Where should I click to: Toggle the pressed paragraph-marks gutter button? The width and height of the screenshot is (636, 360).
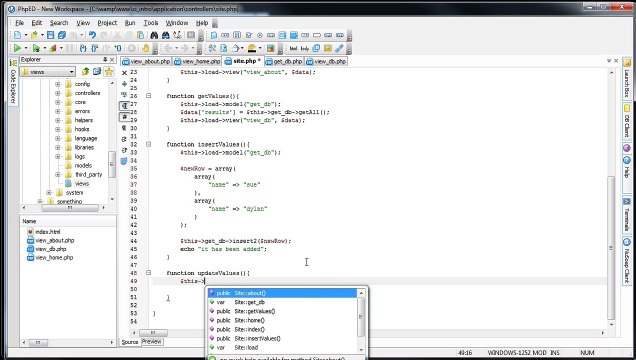pos(124,106)
